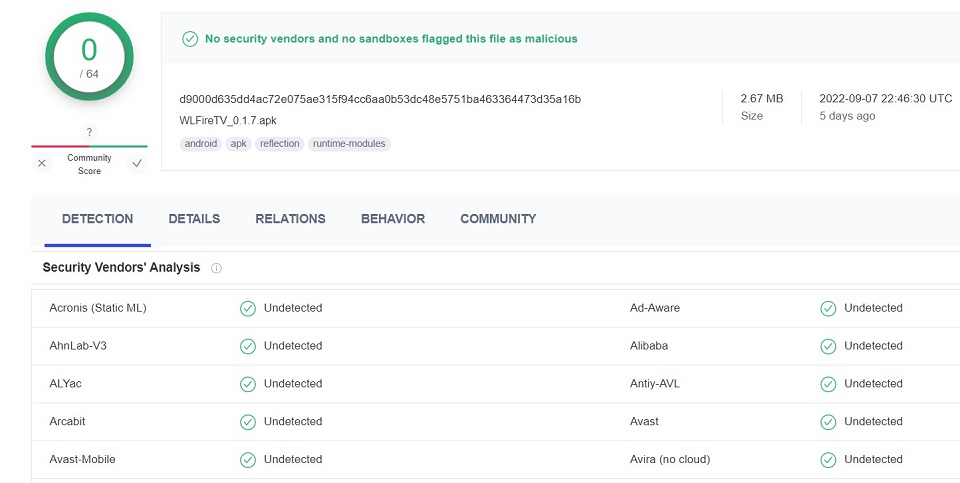960x483 pixels.
Task: Click the android tag
Action: click(201, 144)
